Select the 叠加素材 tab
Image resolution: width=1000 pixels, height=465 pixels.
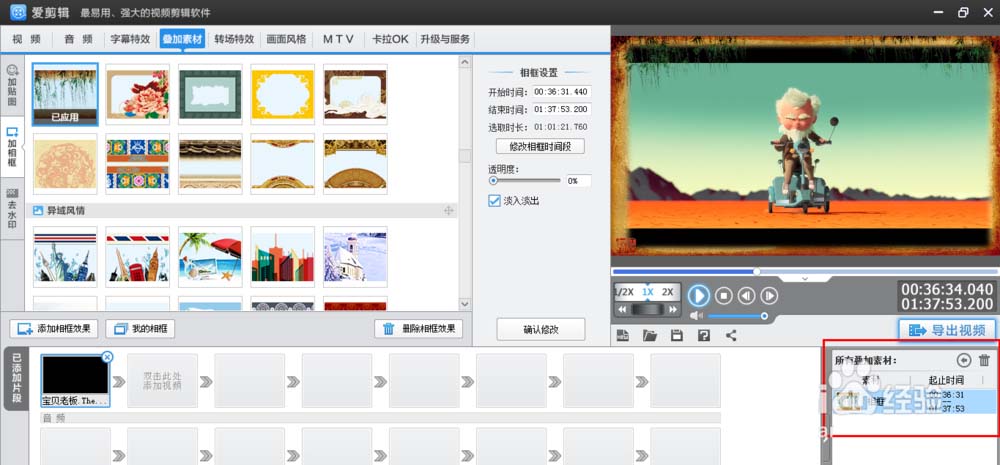pos(182,39)
